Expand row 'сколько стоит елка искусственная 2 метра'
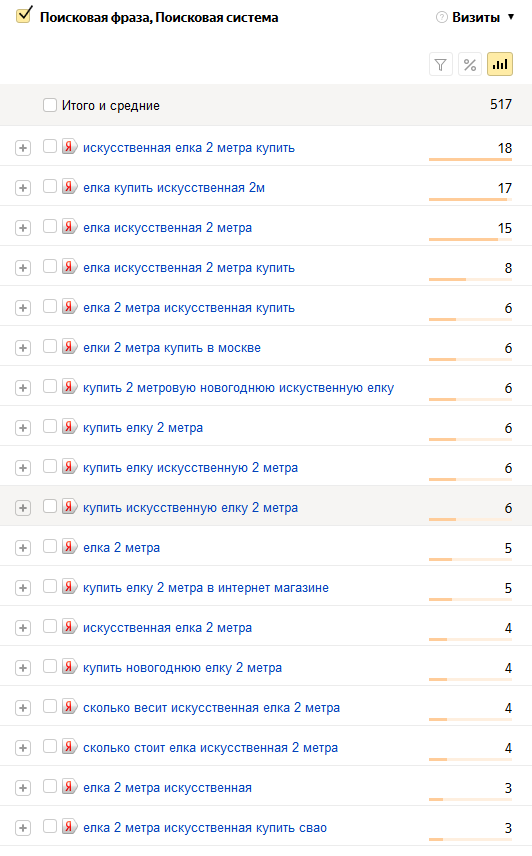The image size is (532, 856). coord(23,748)
